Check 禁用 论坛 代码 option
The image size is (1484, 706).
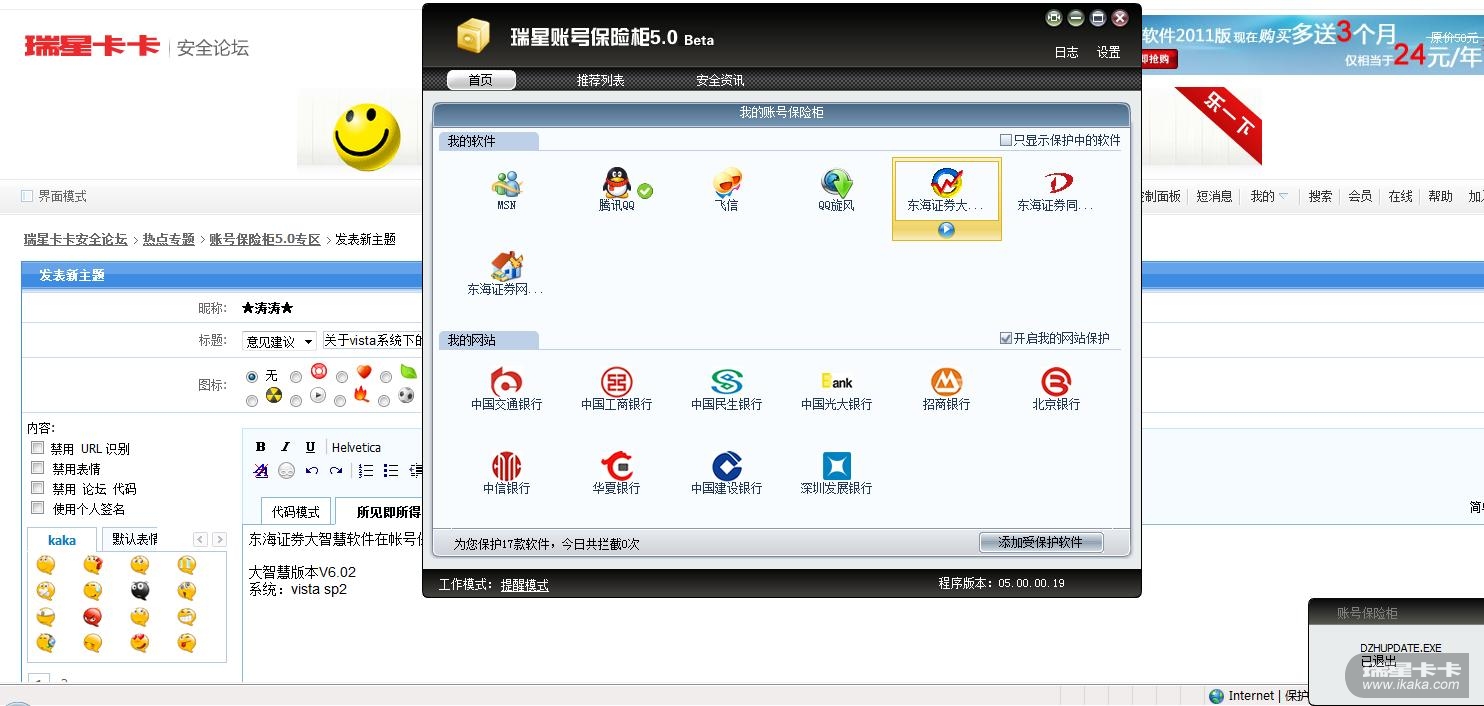coord(37,488)
